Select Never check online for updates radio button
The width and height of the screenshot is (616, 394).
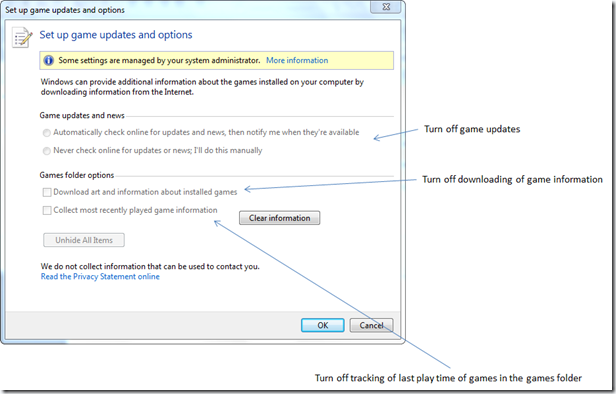pyautogui.click(x=47, y=151)
